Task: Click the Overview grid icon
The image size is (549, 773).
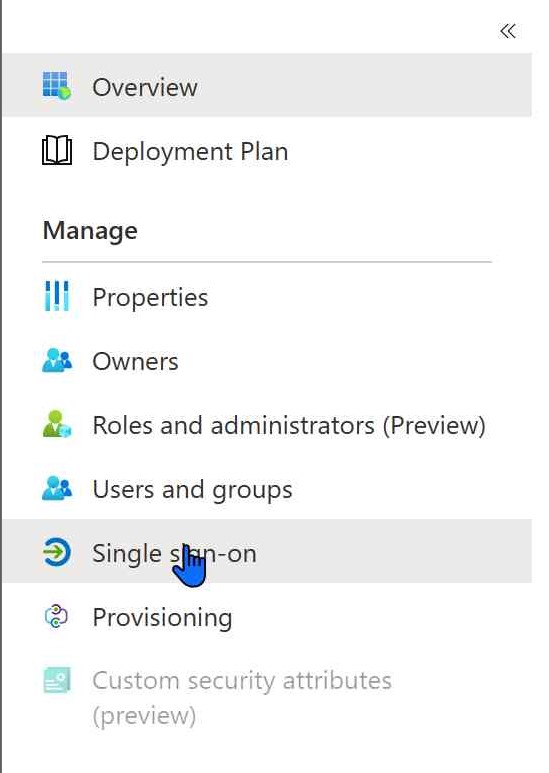Action: [57, 86]
